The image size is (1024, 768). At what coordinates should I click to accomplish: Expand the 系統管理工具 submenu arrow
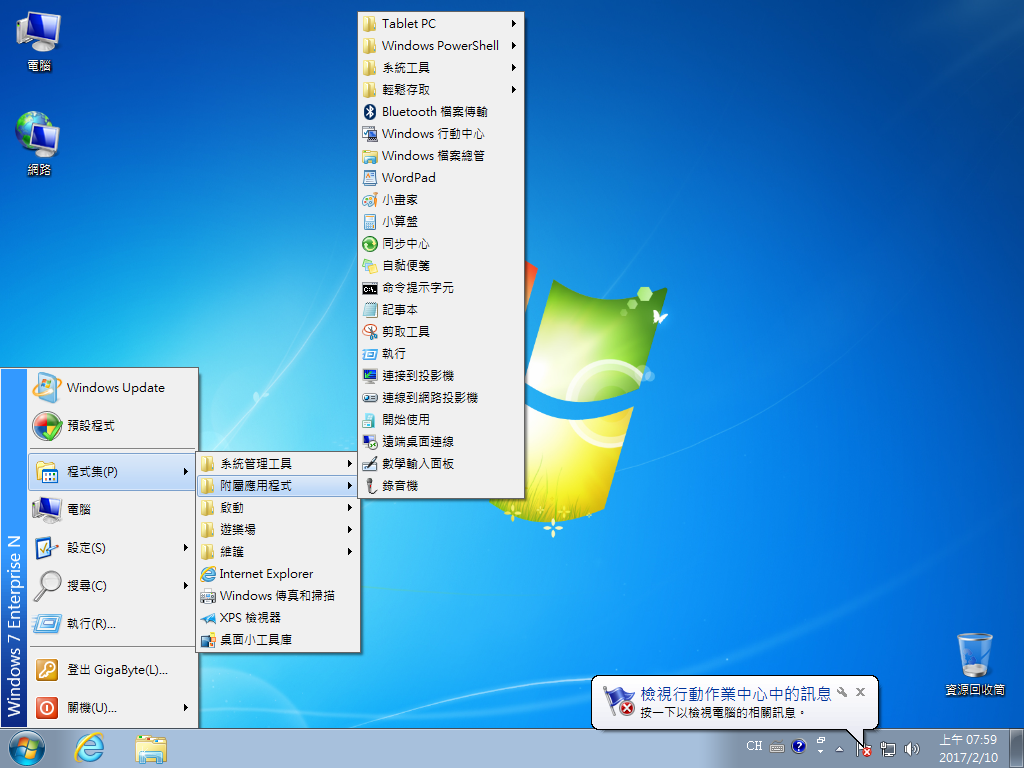pyautogui.click(x=350, y=464)
